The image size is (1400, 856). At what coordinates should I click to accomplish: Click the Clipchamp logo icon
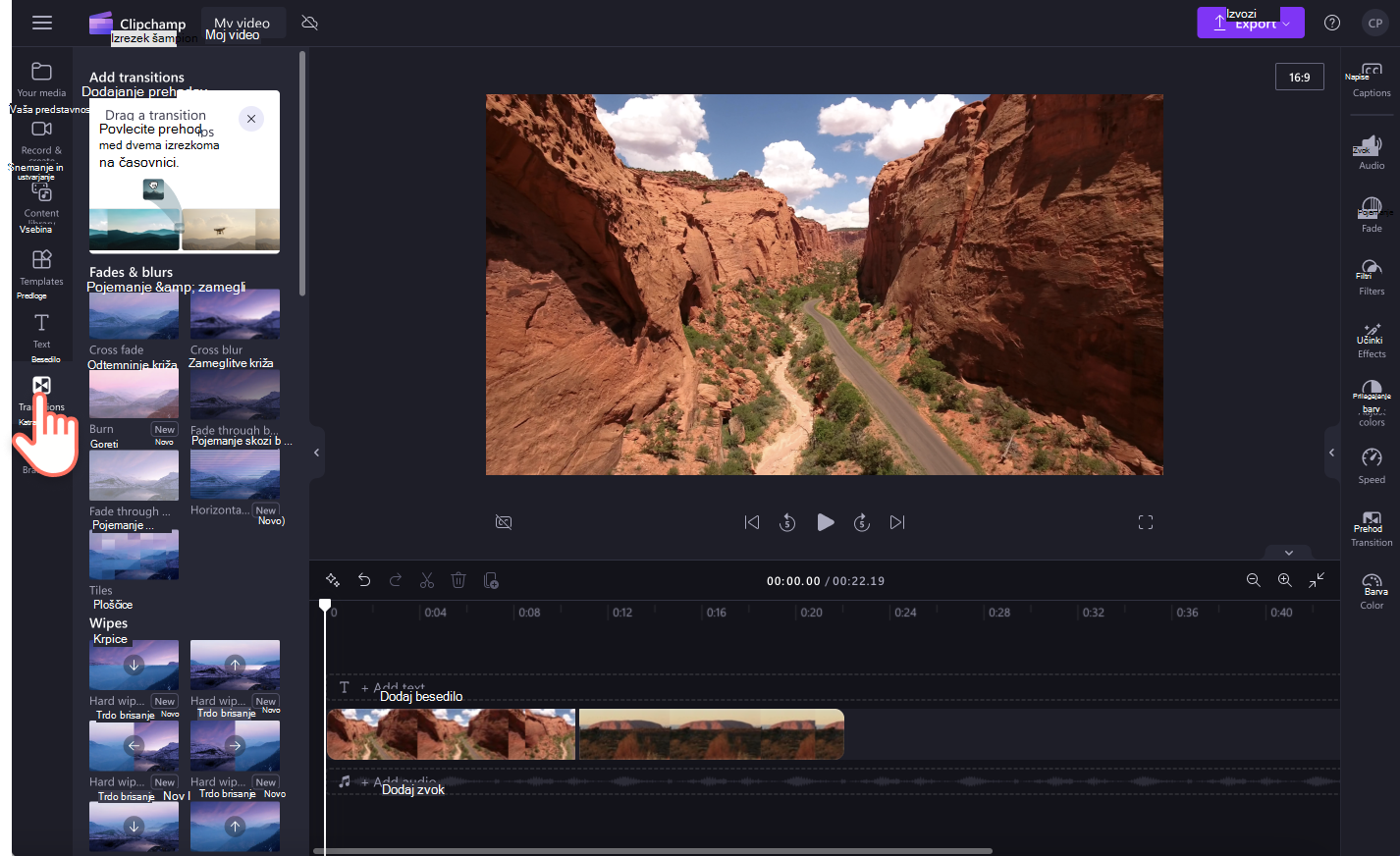point(101,23)
